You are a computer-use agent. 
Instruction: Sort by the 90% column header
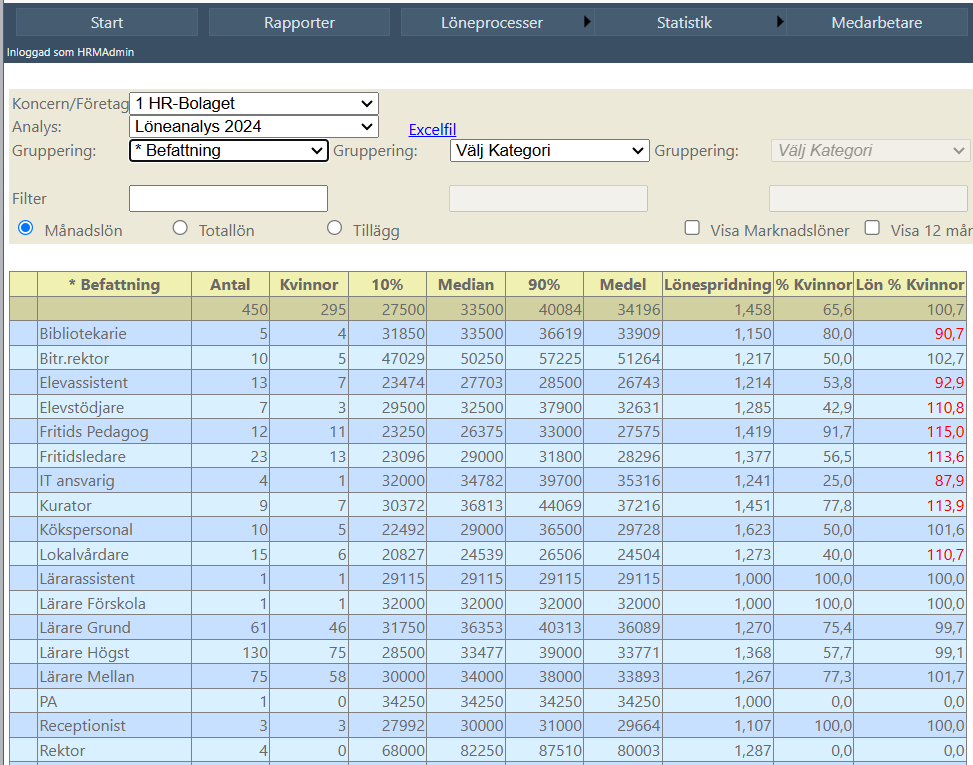544,285
